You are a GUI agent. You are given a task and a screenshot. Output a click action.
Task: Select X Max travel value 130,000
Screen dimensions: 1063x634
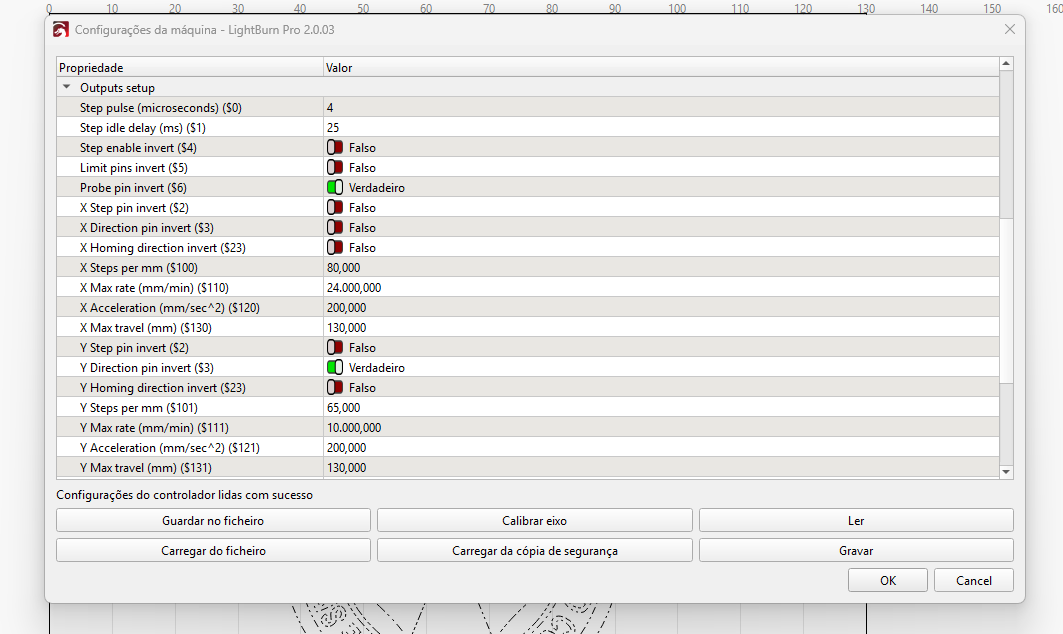coord(346,328)
